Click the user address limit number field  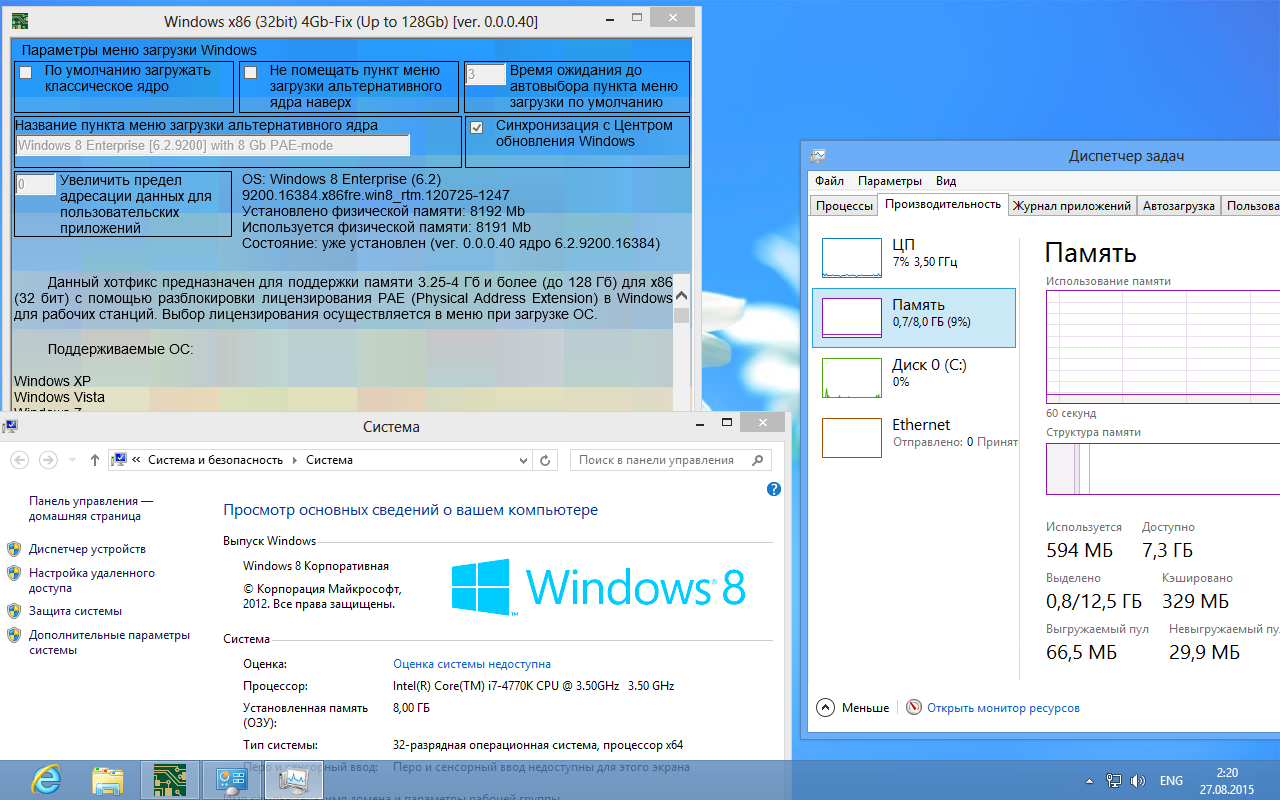[35, 184]
